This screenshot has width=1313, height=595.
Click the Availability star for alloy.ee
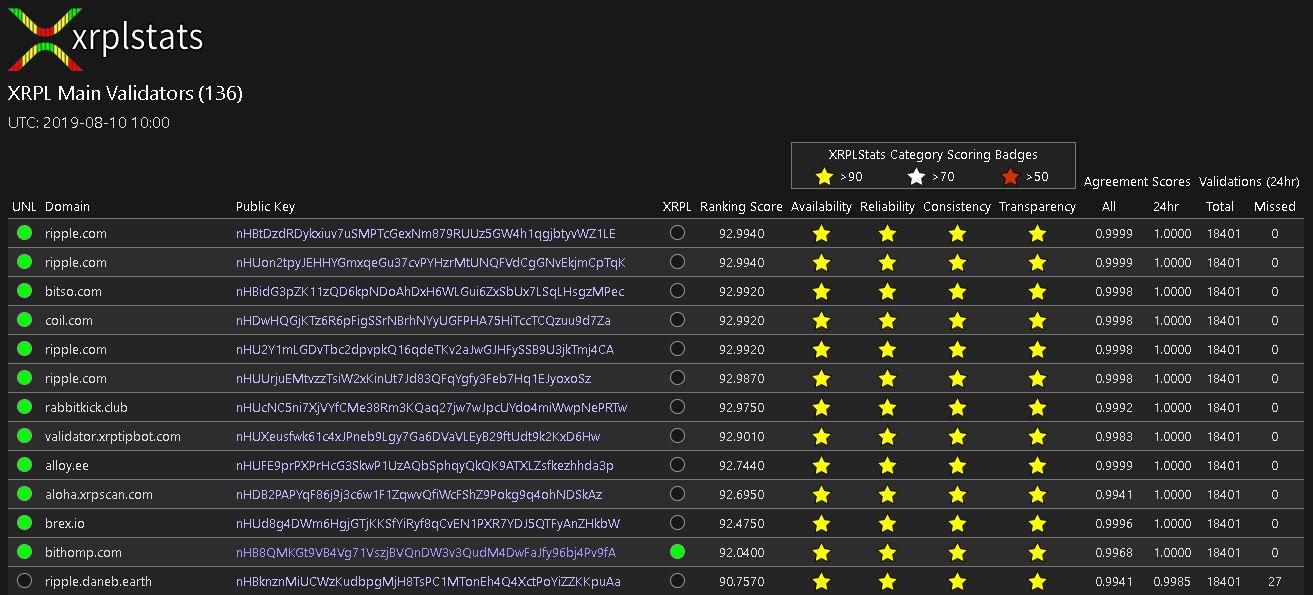coord(821,466)
